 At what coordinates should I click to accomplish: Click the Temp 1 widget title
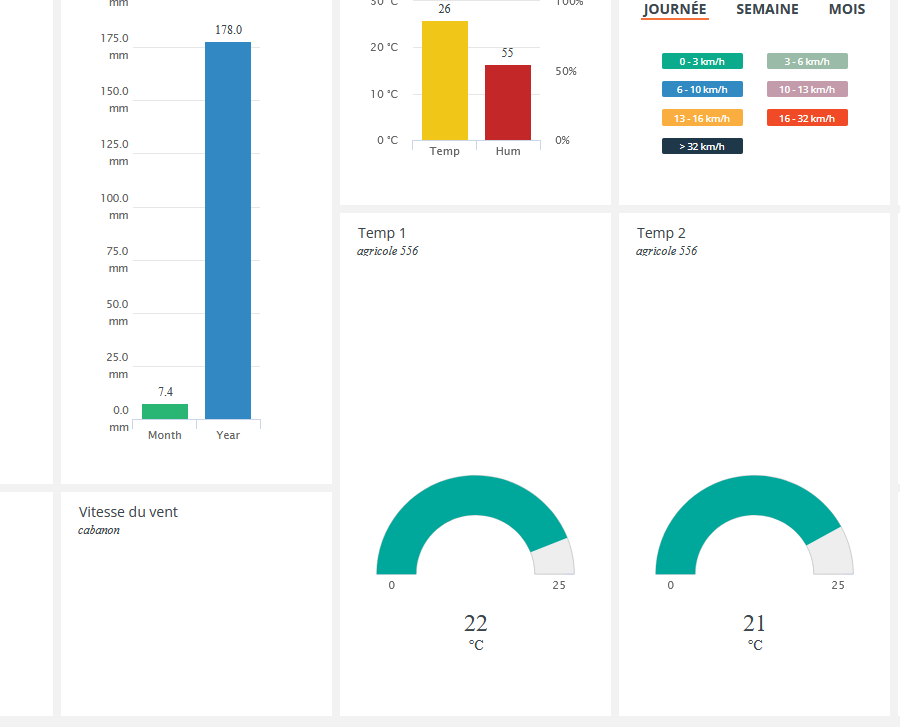click(x=382, y=233)
